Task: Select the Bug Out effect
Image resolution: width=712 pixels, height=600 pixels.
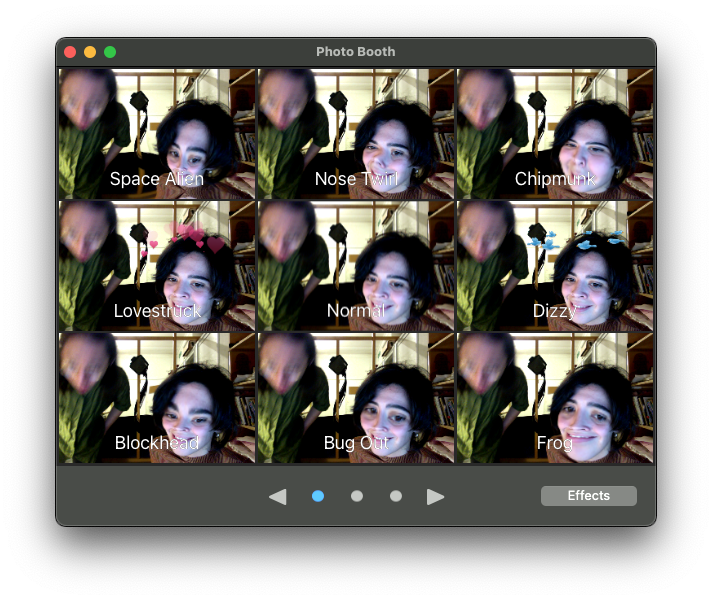Action: 356,398
